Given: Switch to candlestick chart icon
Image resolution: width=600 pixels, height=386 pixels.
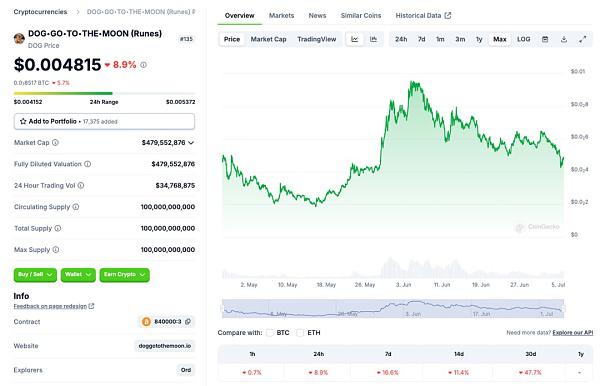Looking at the screenshot, I should tap(373, 39).
